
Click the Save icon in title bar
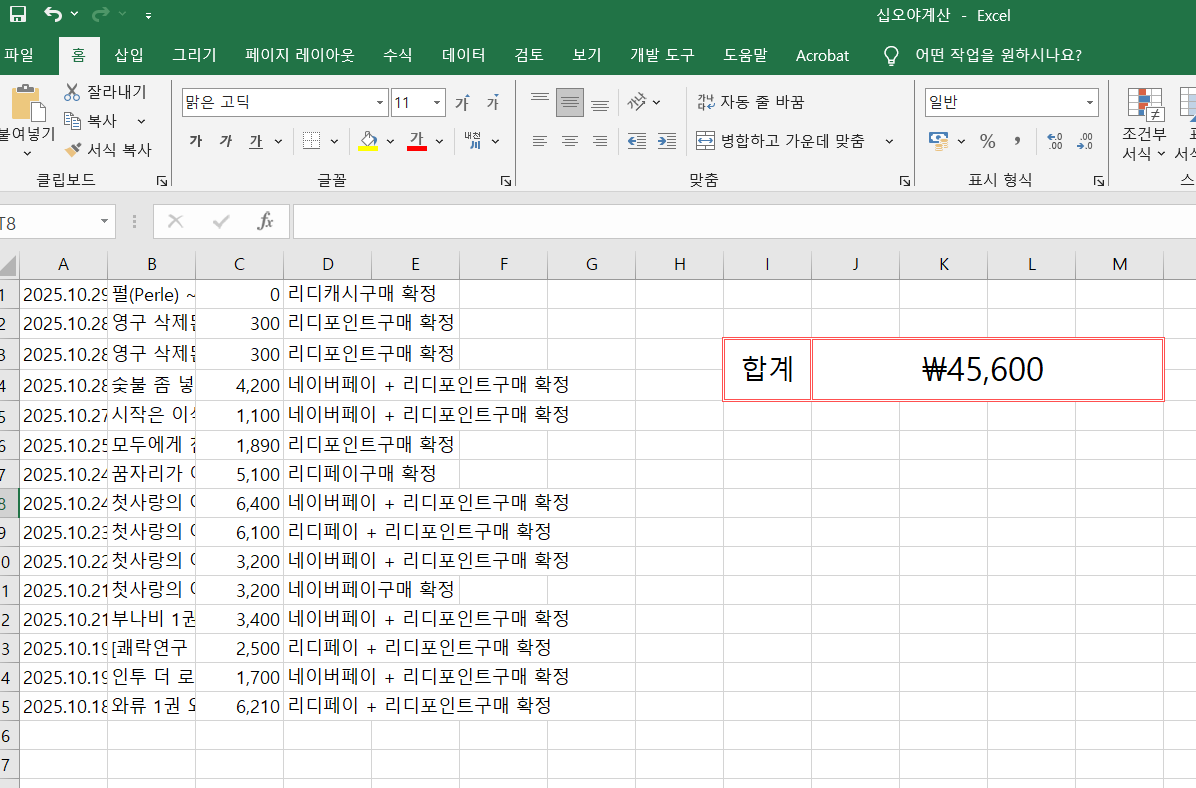click(18, 15)
